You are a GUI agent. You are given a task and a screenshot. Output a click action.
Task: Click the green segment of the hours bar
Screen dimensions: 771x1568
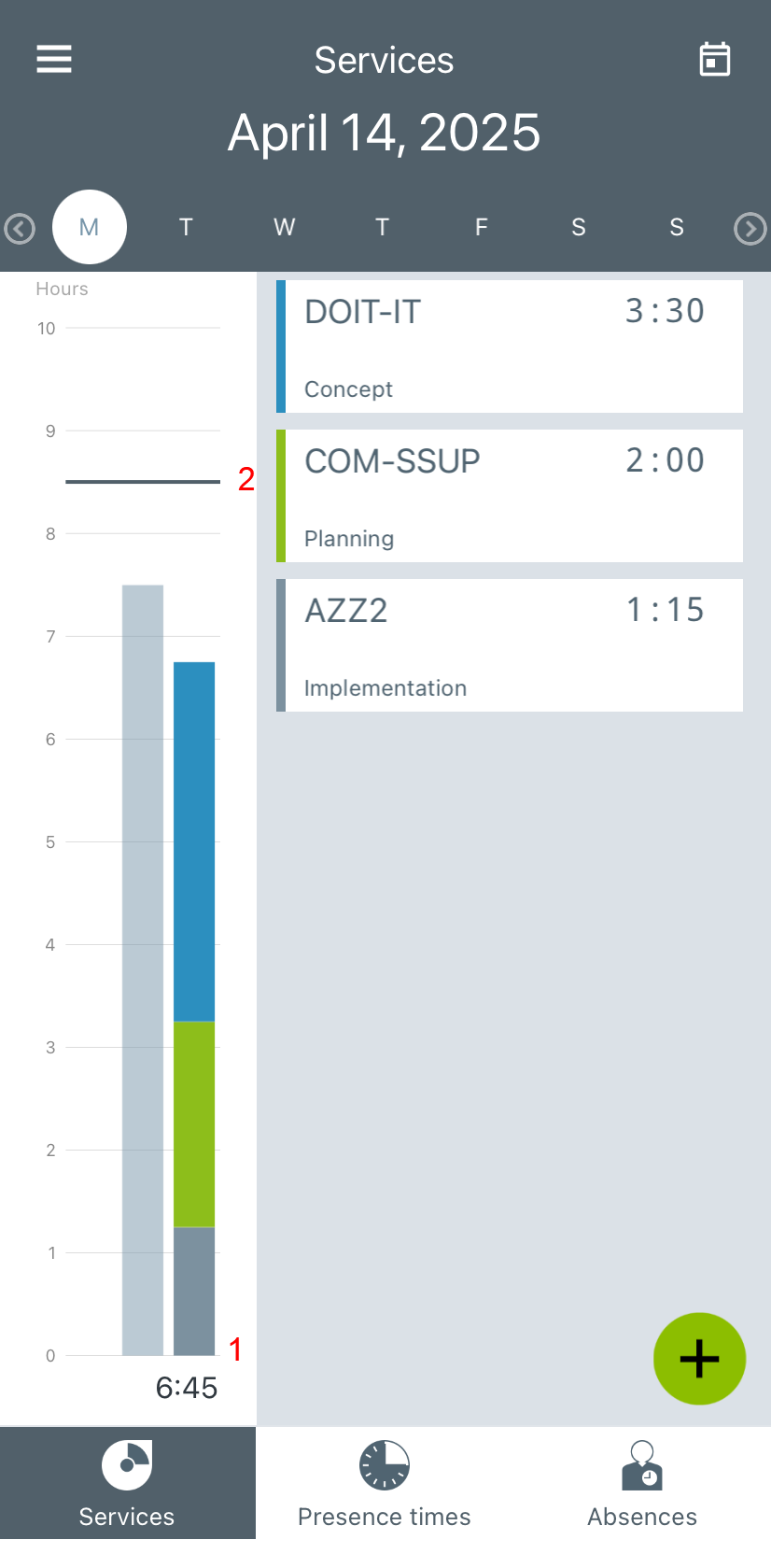(x=194, y=1123)
